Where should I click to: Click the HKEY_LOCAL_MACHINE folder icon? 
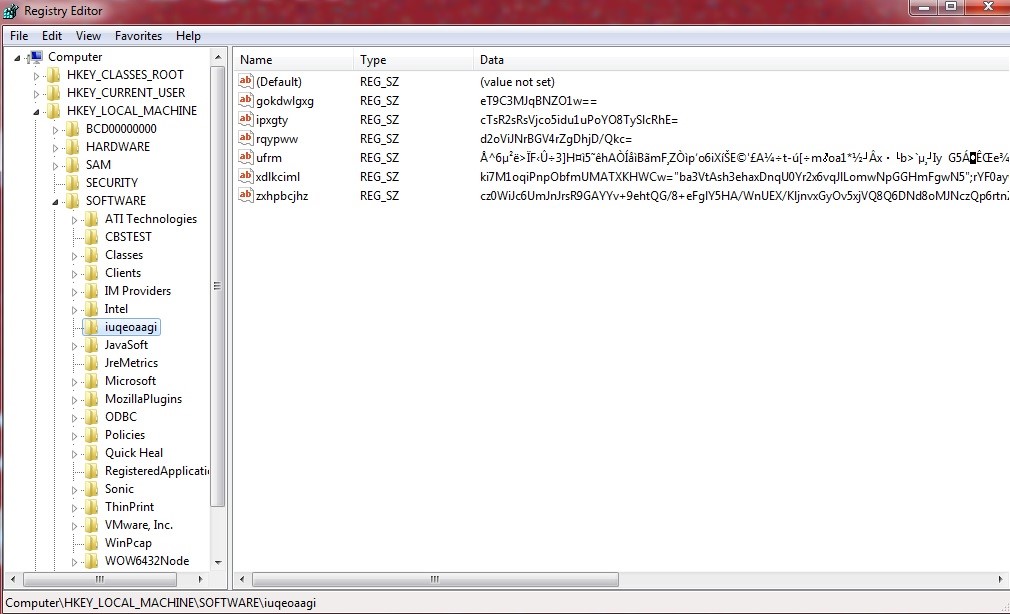click(54, 111)
